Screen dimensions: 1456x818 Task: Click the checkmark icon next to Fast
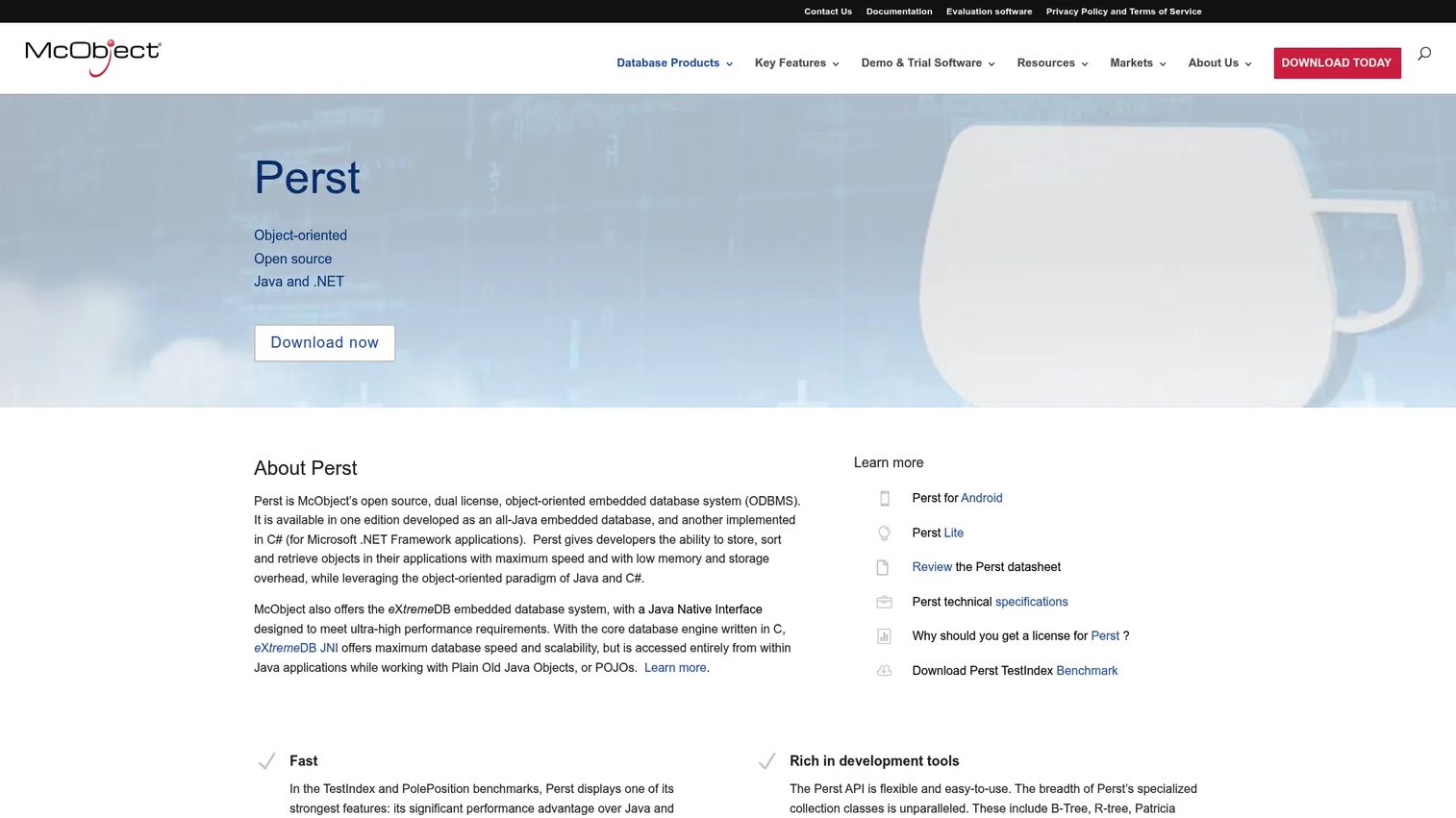point(267,761)
